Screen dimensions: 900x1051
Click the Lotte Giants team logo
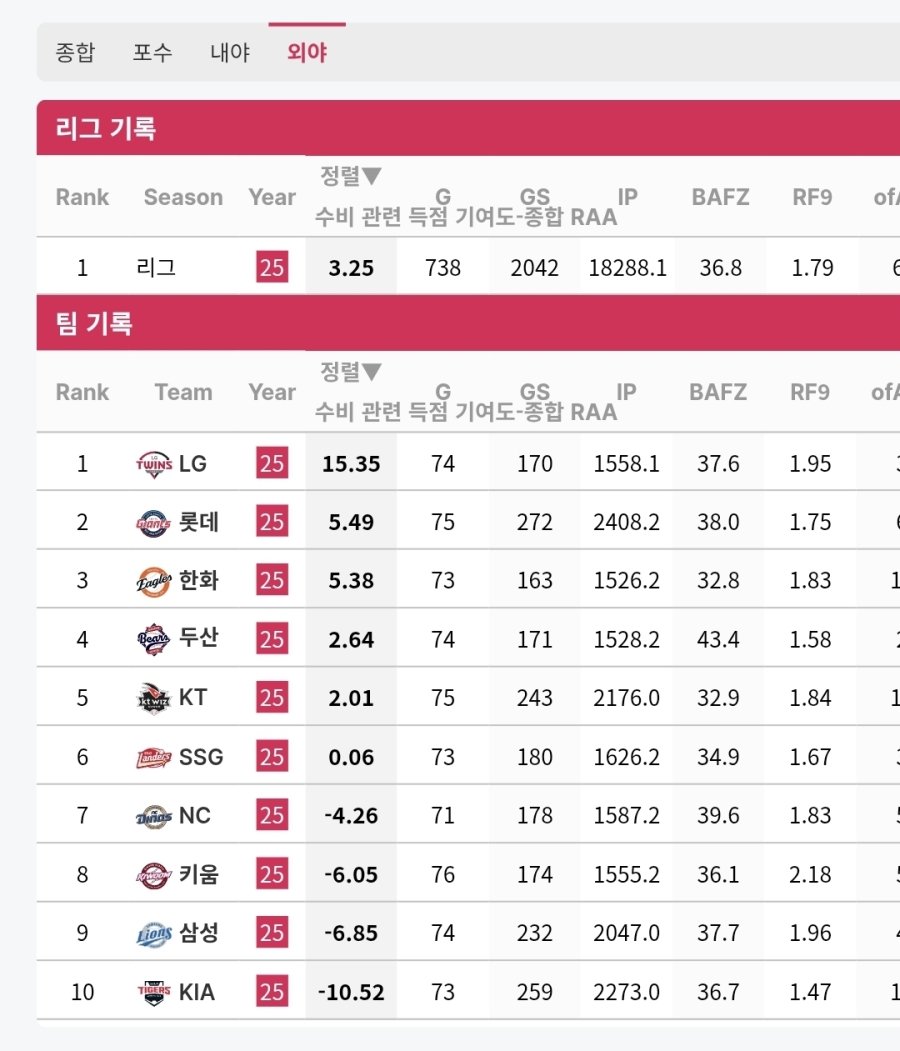click(x=153, y=523)
